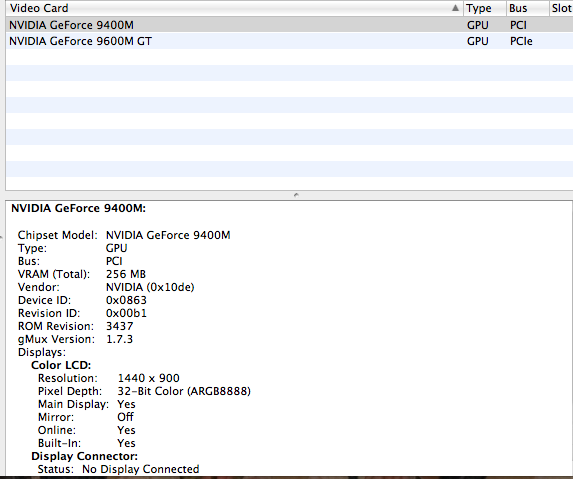Sort by the Slot column header
This screenshot has height=479, width=573.
pos(561,8)
